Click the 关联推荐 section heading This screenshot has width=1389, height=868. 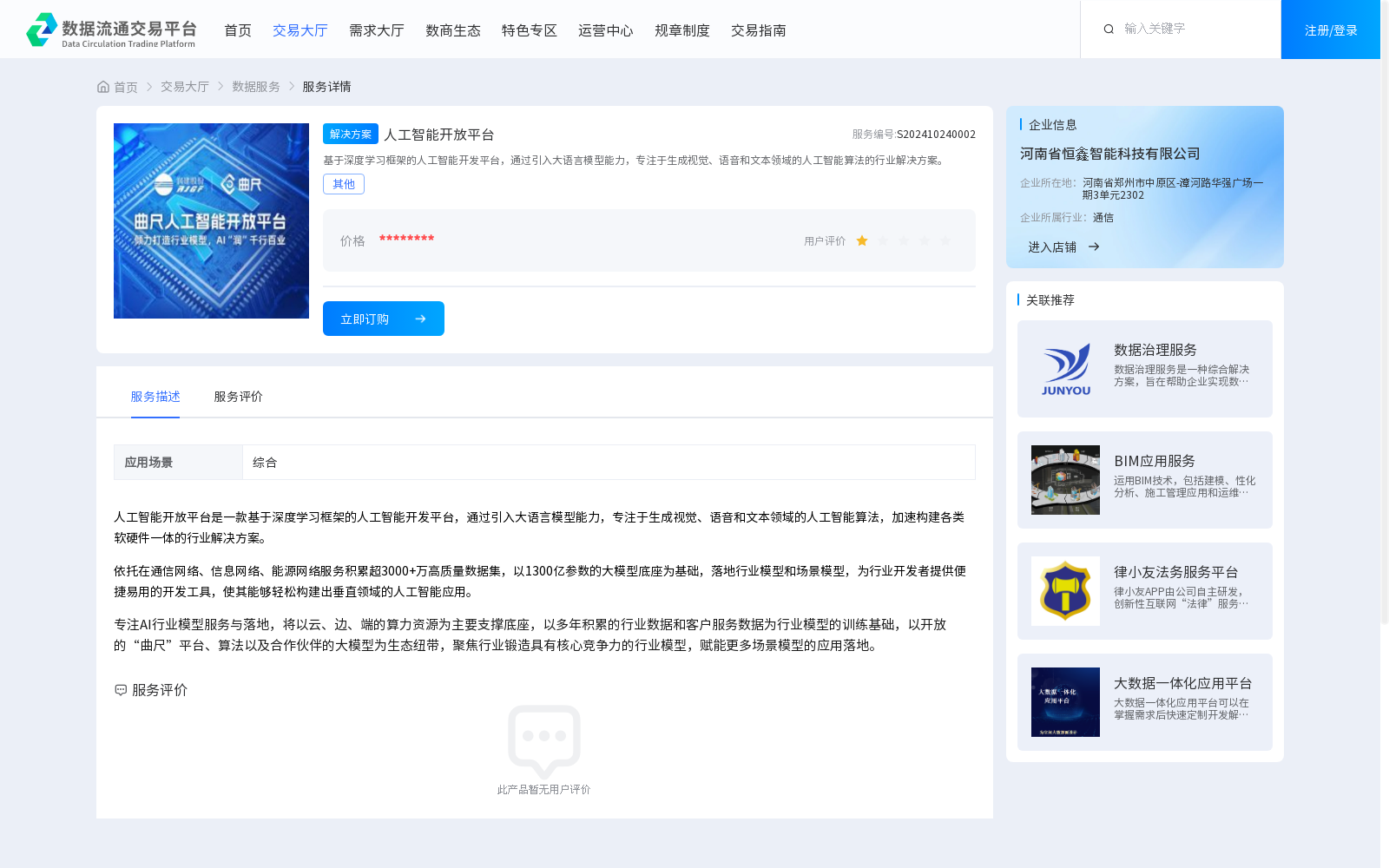click(x=1050, y=300)
